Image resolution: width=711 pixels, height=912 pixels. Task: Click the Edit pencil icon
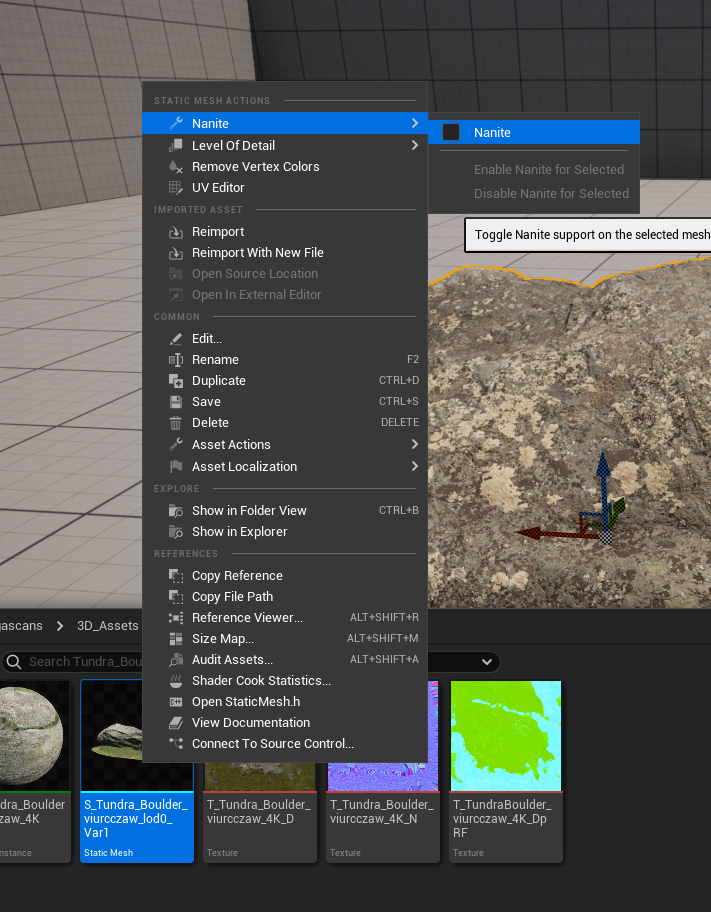click(x=176, y=339)
